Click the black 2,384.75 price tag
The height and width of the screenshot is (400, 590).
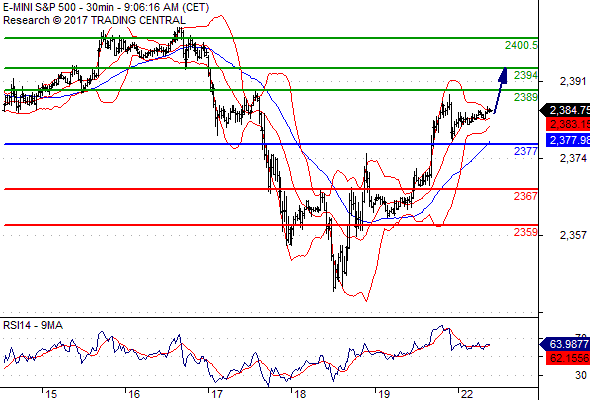pyautogui.click(x=565, y=110)
